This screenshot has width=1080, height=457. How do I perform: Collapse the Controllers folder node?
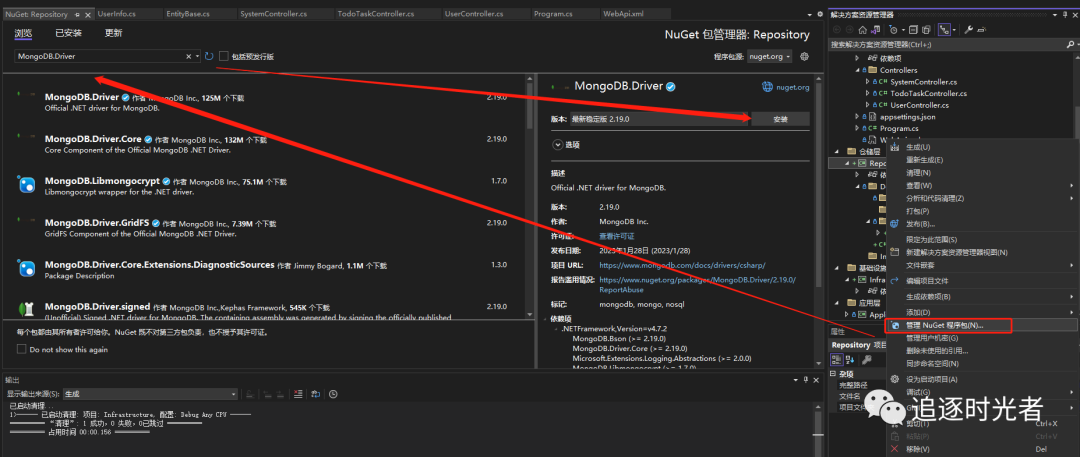tap(858, 70)
